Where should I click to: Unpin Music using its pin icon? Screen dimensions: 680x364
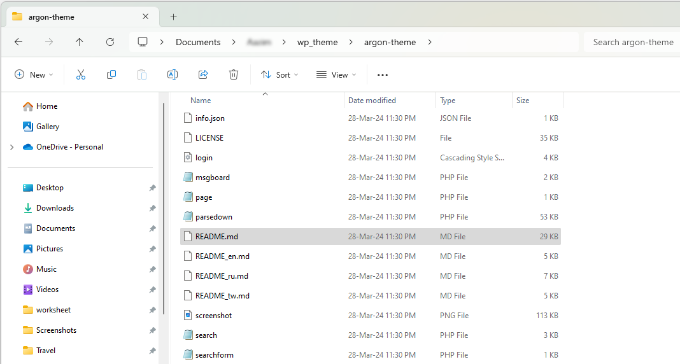coord(153,269)
